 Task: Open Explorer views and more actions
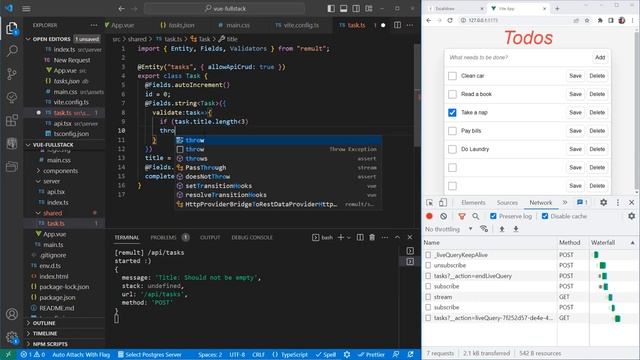click(x=94, y=25)
